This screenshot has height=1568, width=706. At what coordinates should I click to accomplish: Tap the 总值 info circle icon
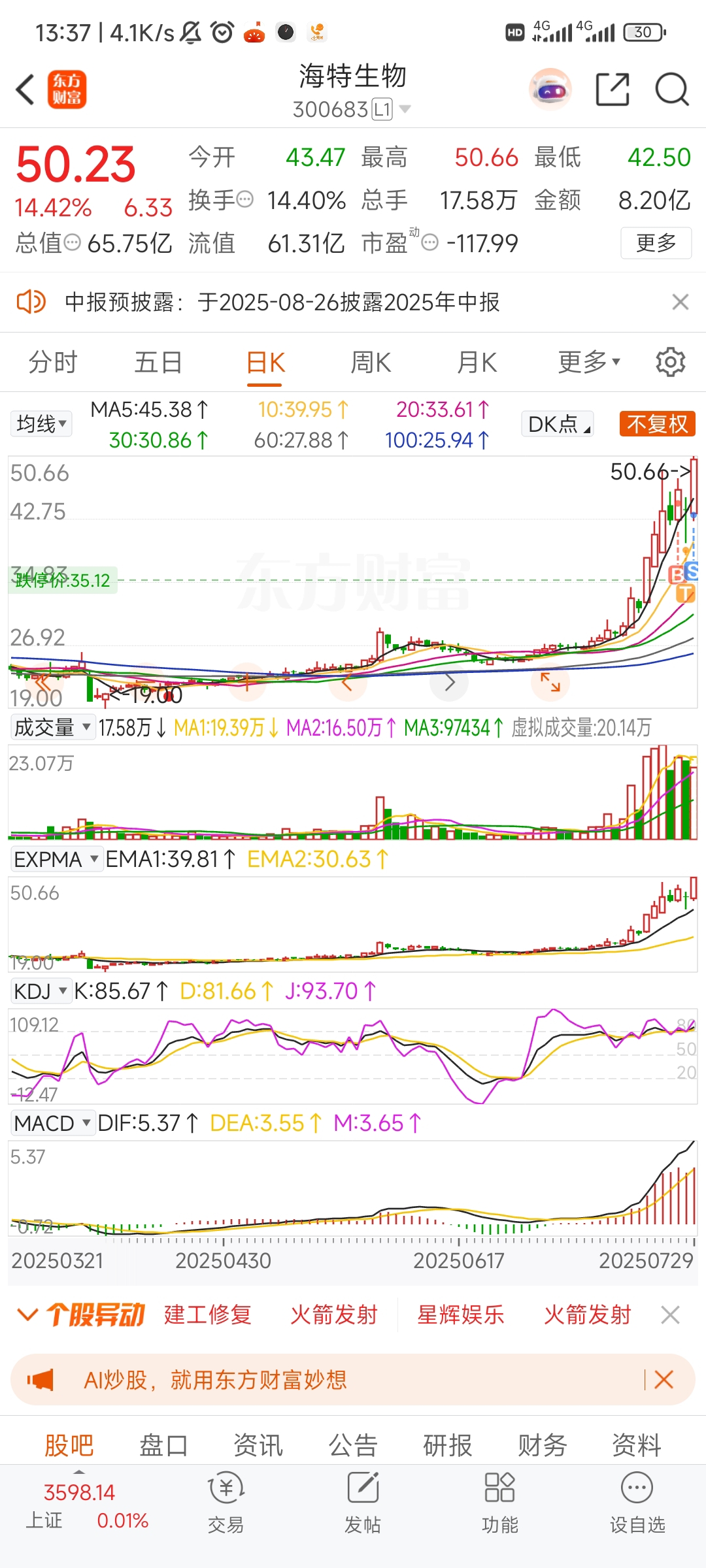(73, 243)
